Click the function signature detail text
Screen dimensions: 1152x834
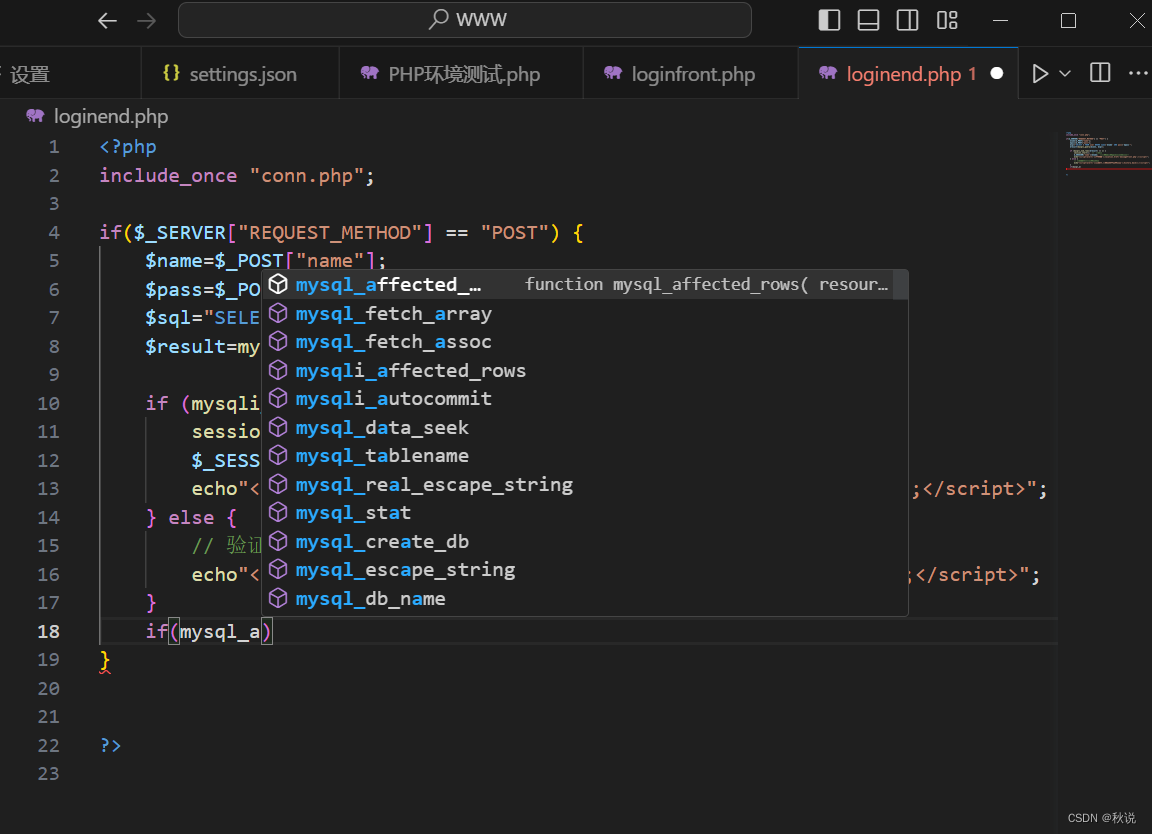[706, 284]
